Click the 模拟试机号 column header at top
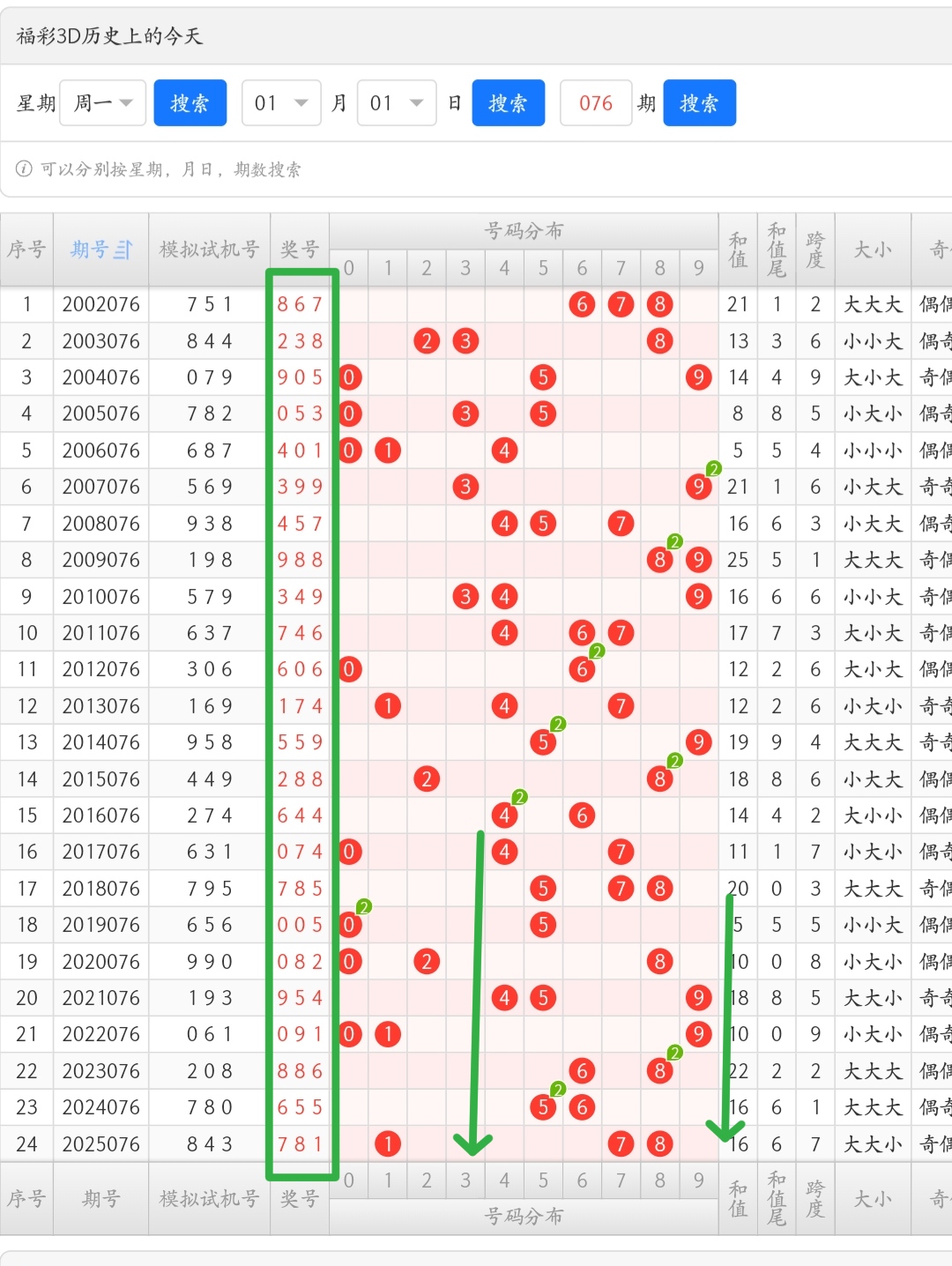The height and width of the screenshot is (1266, 952). click(x=209, y=250)
